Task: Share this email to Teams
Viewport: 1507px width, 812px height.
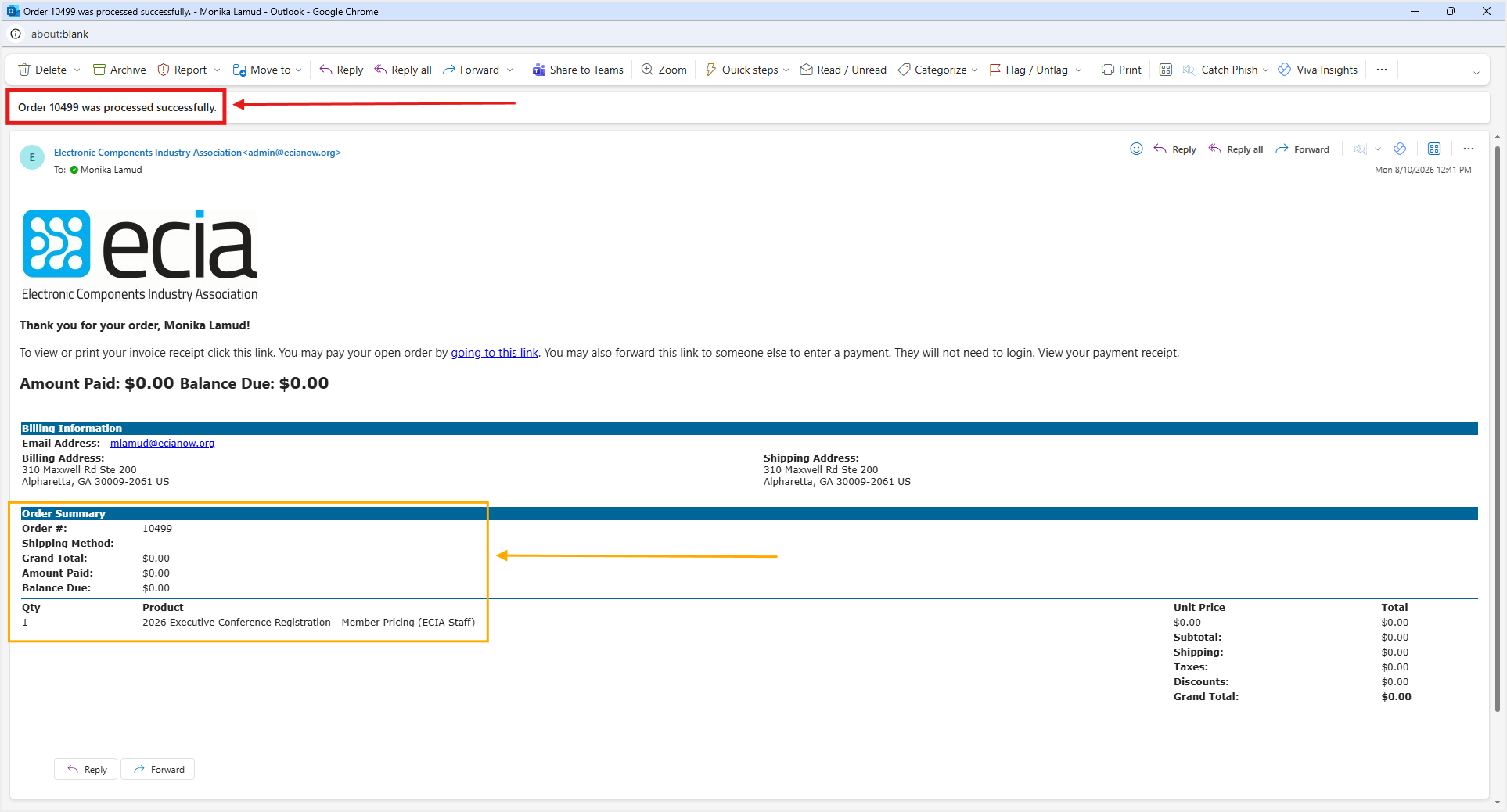Action: tap(578, 70)
